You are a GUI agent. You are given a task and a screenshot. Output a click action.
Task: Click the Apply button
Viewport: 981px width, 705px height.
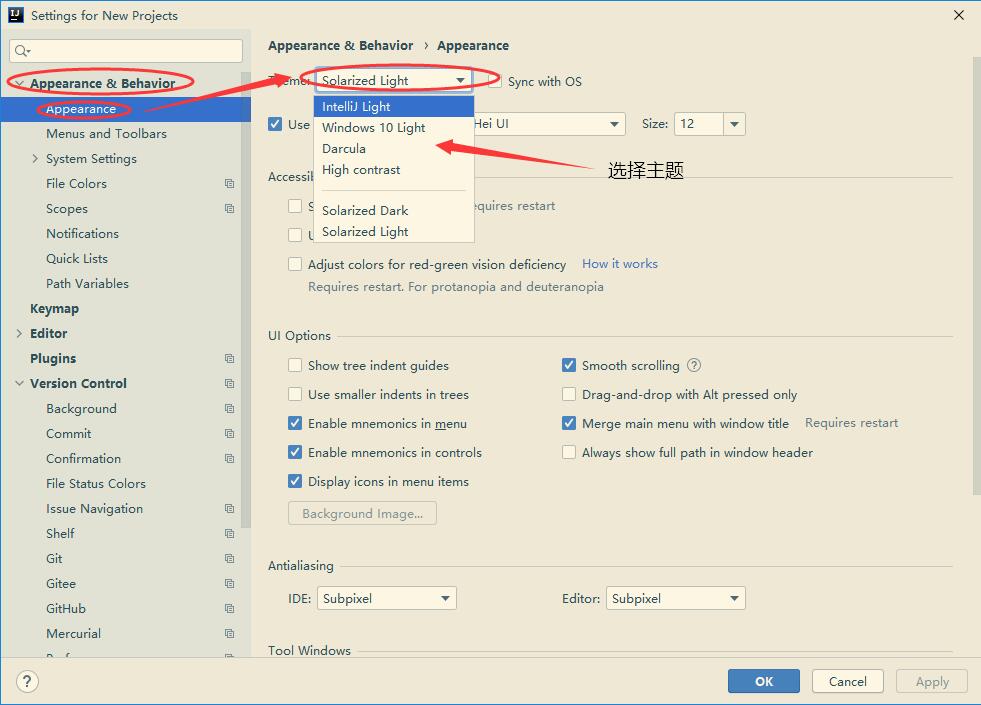pyautogui.click(x=932, y=681)
